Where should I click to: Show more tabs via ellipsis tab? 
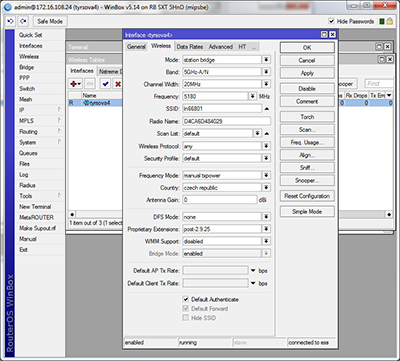(x=254, y=47)
